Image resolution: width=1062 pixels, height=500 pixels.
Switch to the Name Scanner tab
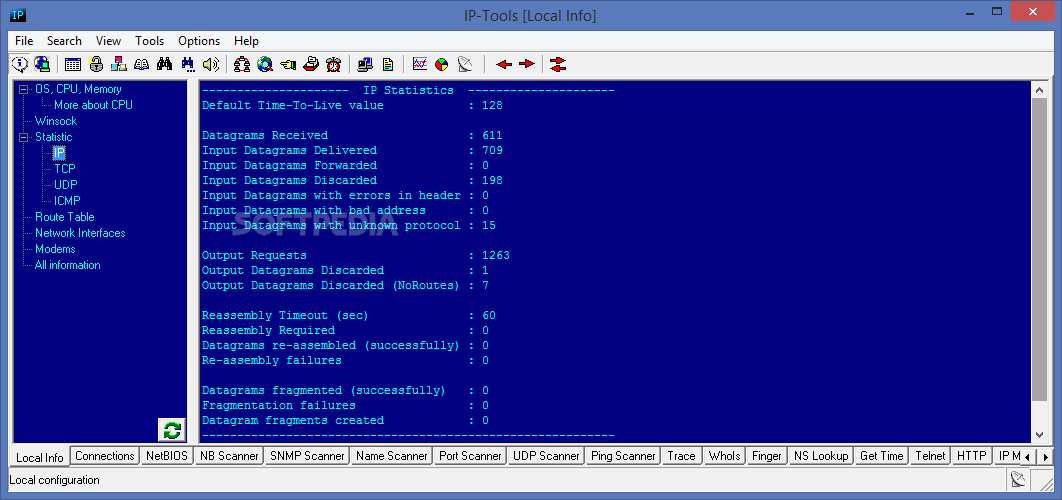point(391,456)
